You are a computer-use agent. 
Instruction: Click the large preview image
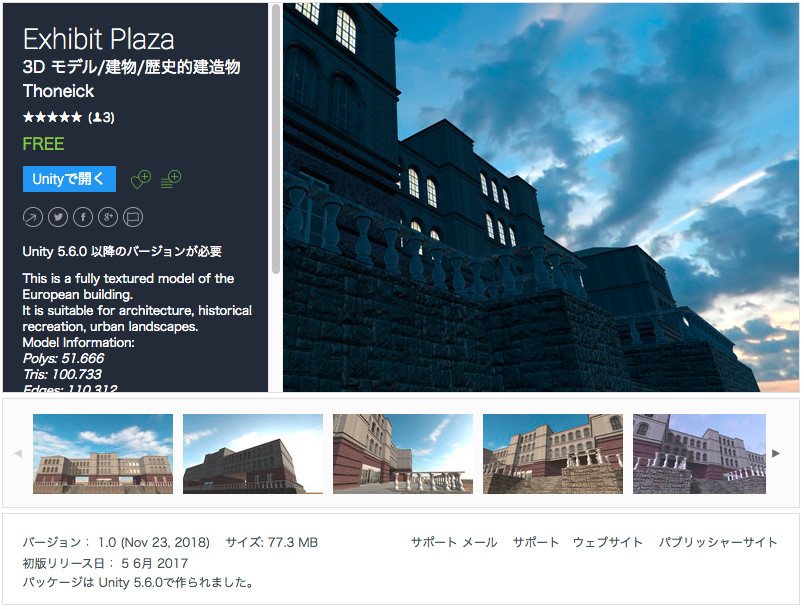[x=541, y=198]
